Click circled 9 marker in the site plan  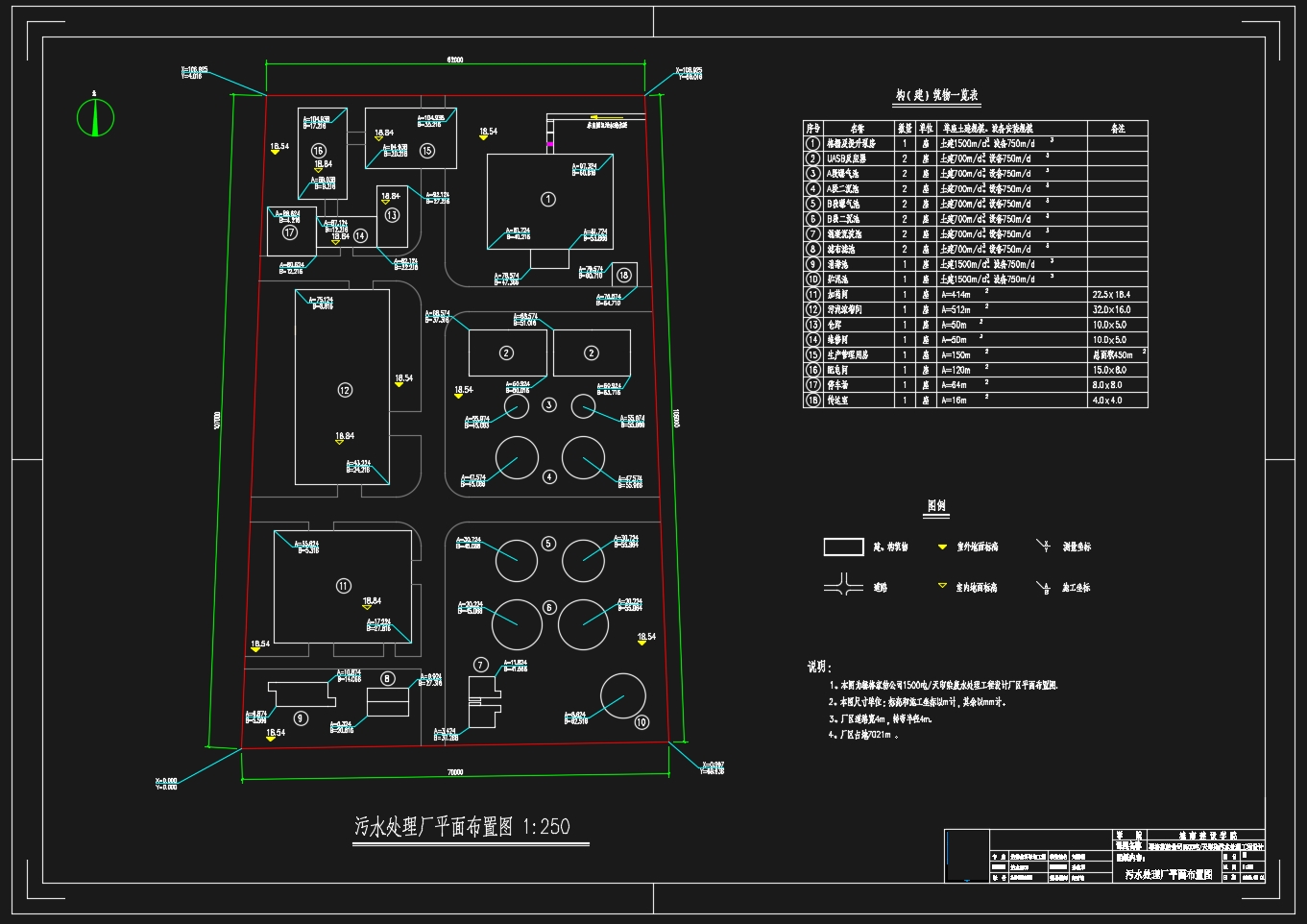click(301, 717)
